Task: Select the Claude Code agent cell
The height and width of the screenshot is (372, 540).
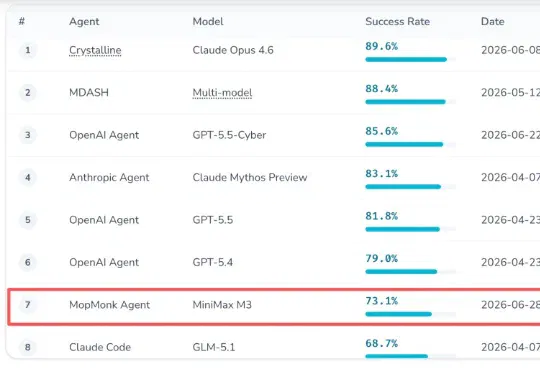Action: point(100,347)
